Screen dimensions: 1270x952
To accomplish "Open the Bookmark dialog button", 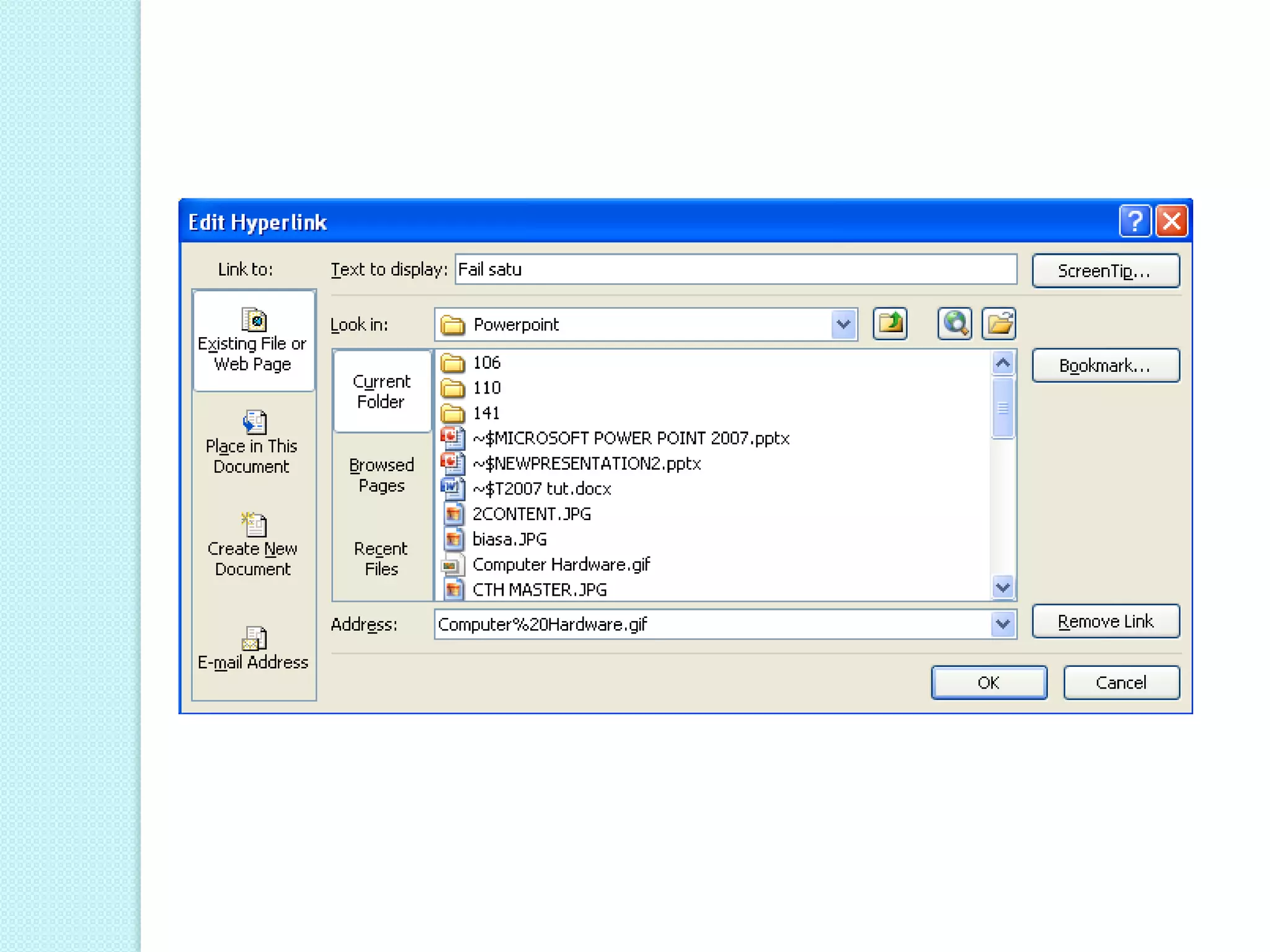I will coord(1105,366).
